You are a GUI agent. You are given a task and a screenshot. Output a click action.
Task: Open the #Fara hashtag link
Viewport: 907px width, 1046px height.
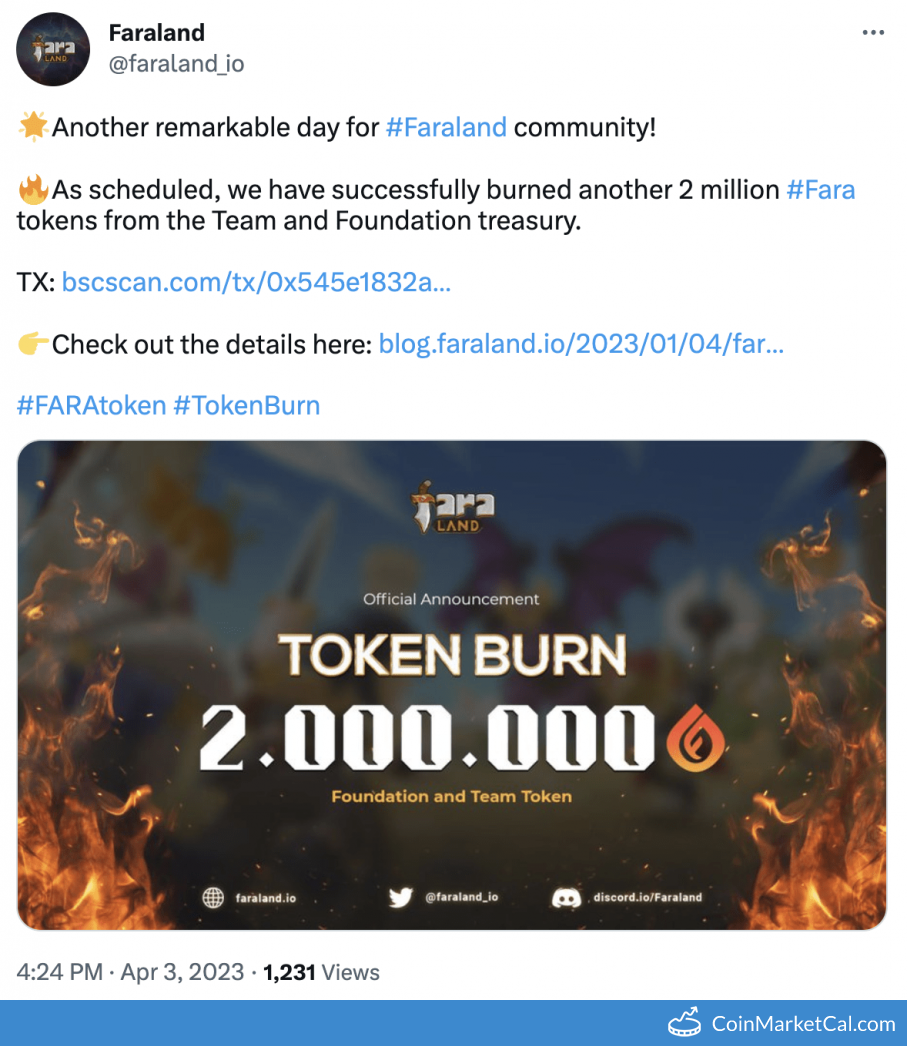pos(821,190)
